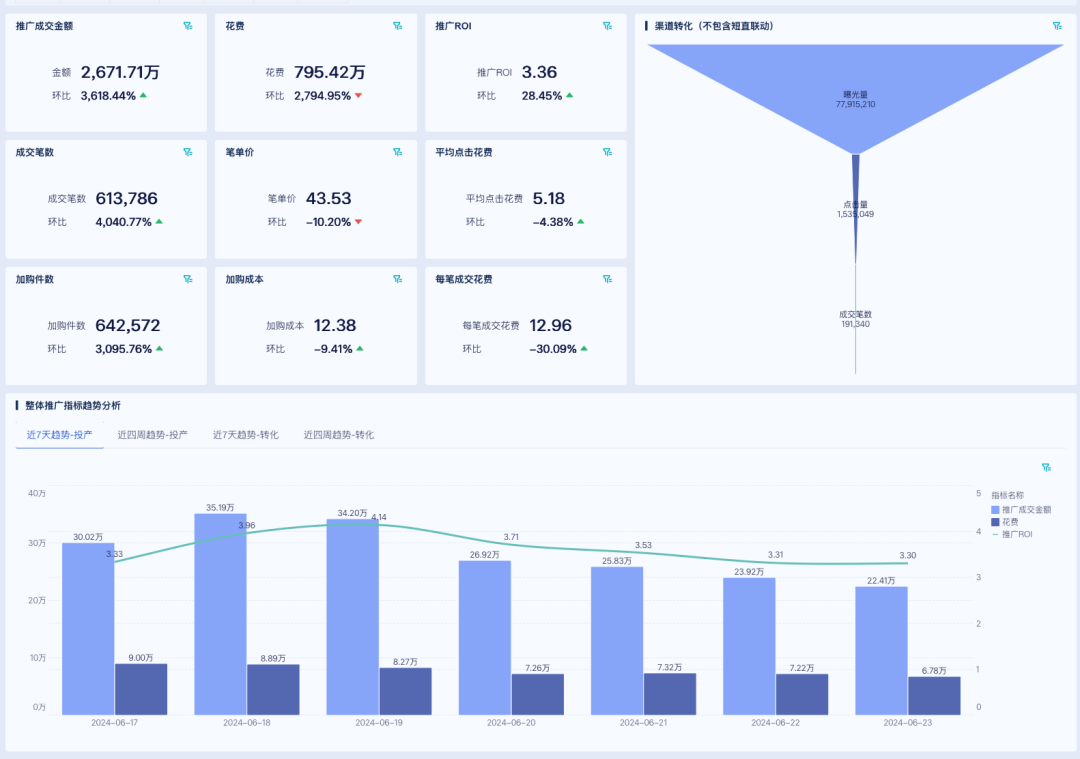Click the 34.20万 bar for 2024-06-19
This screenshot has width=1080, height=759.
click(353, 616)
